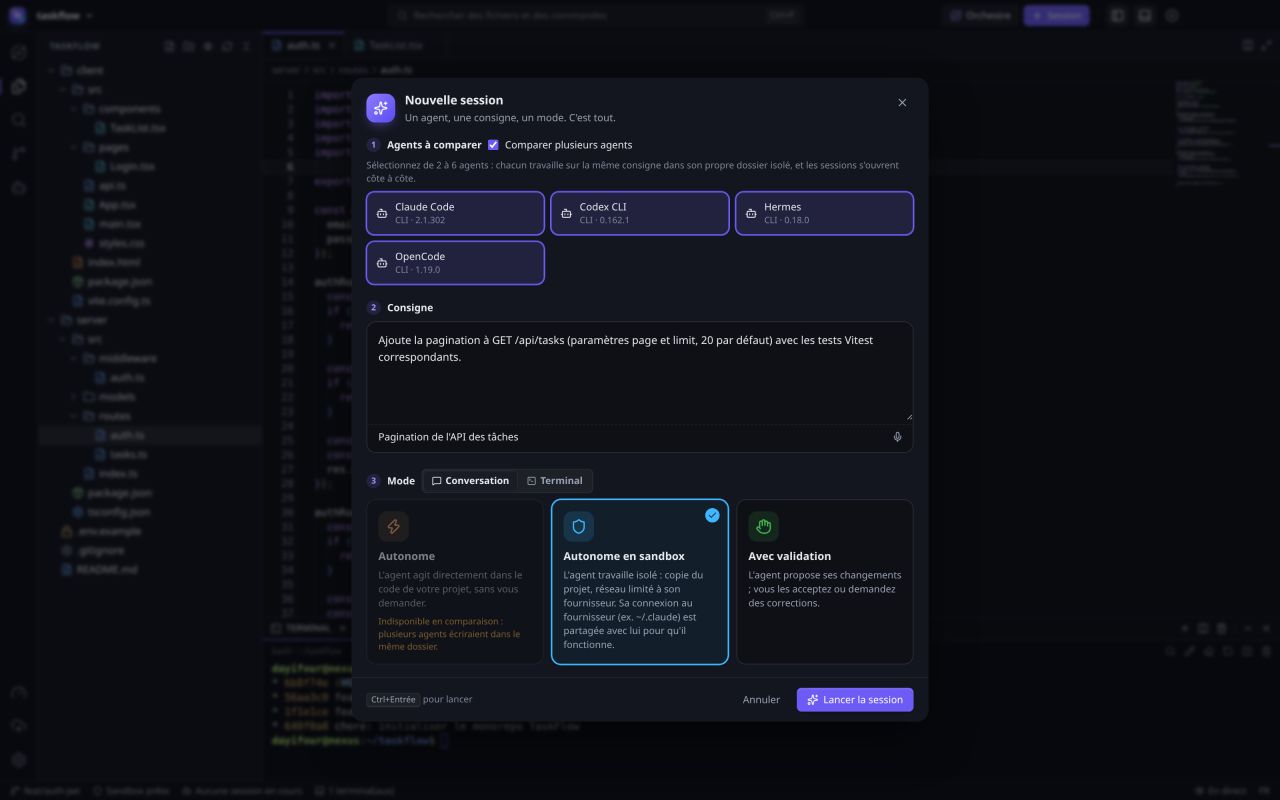Uncheck Comparer plusieurs agents
The image size is (1280, 800).
click(493, 145)
